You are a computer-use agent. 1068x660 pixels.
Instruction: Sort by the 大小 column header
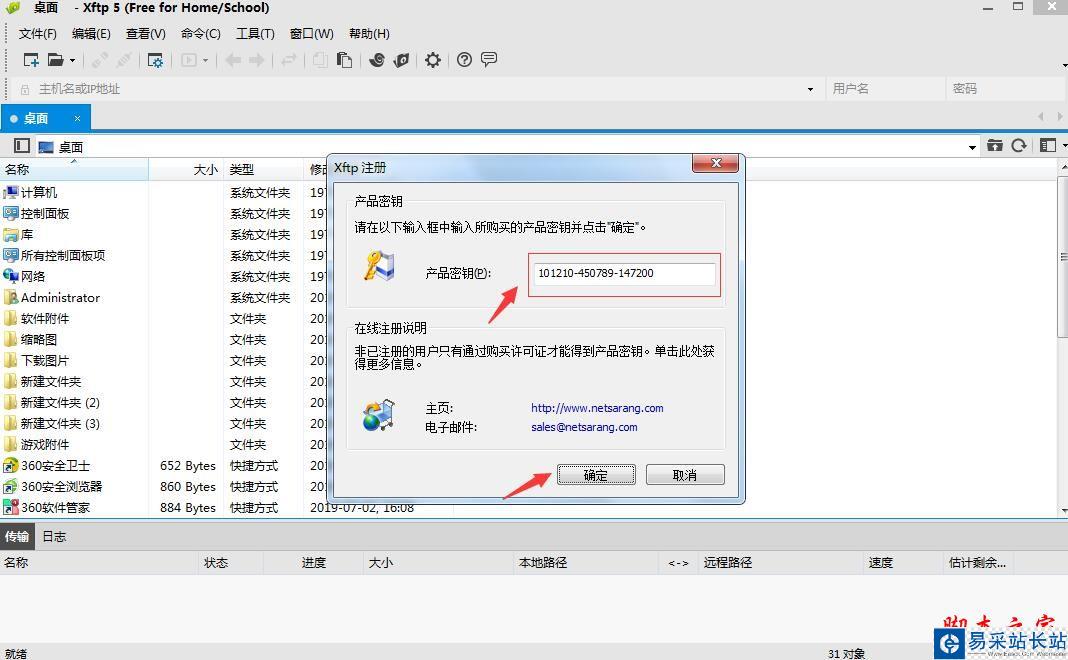[x=186, y=170]
